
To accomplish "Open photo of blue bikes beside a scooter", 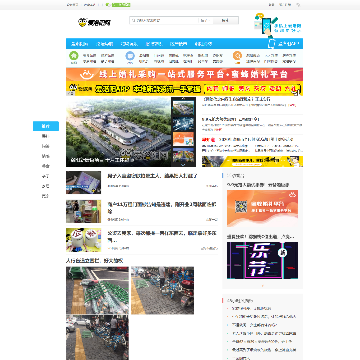I will click(162, 290).
